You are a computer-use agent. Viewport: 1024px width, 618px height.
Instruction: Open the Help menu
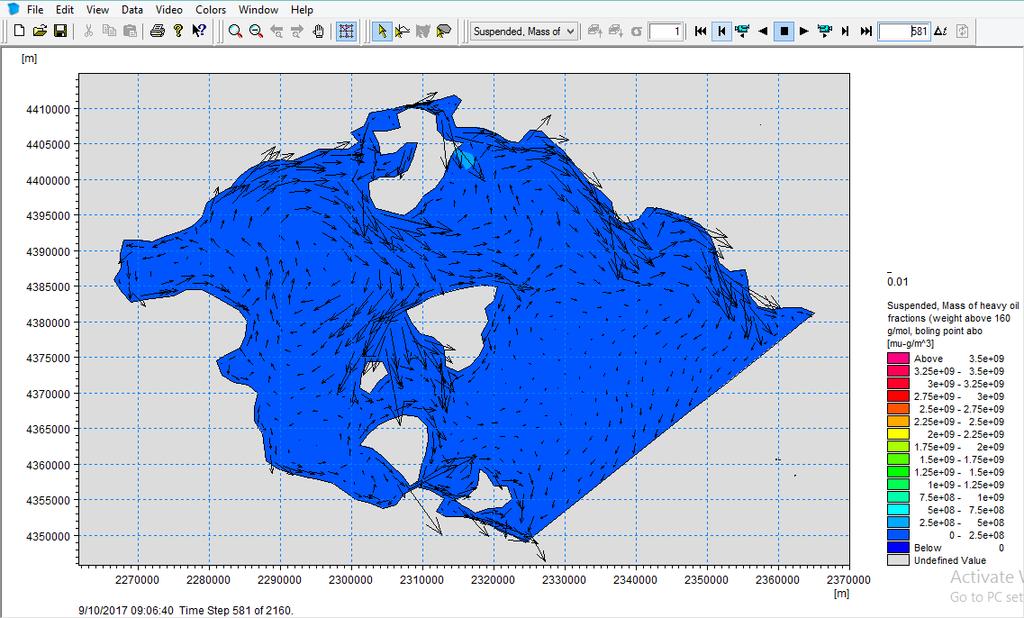point(302,10)
